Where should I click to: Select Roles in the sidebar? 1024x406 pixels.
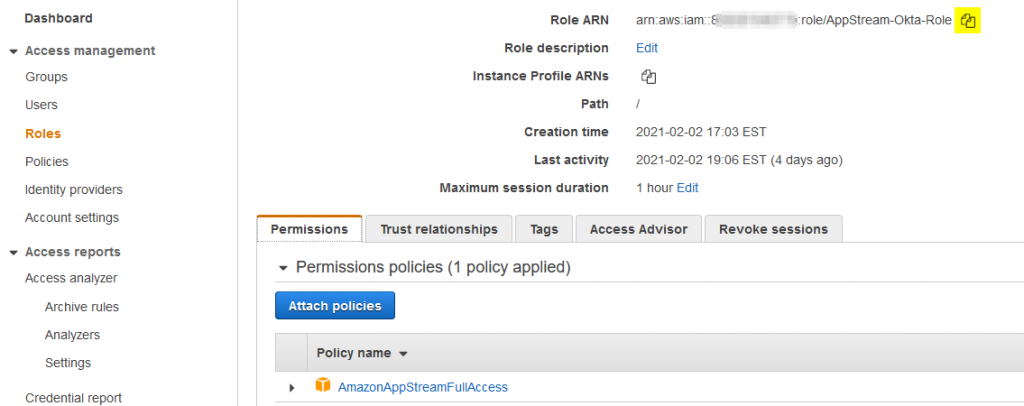[43, 134]
